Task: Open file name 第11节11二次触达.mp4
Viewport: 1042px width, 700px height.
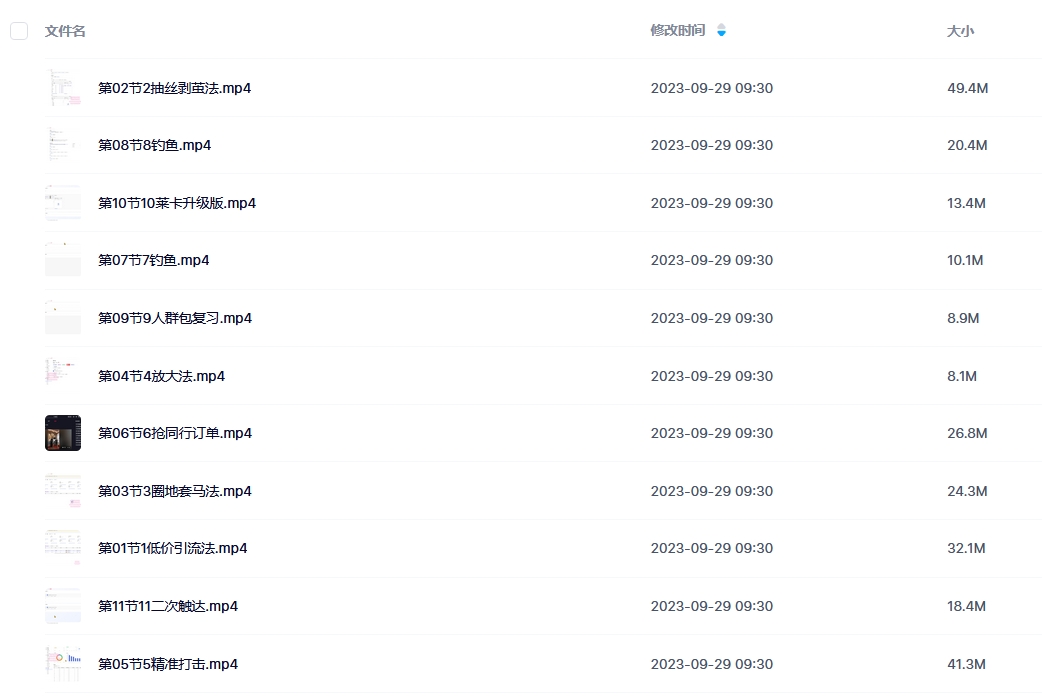Action: (x=168, y=606)
